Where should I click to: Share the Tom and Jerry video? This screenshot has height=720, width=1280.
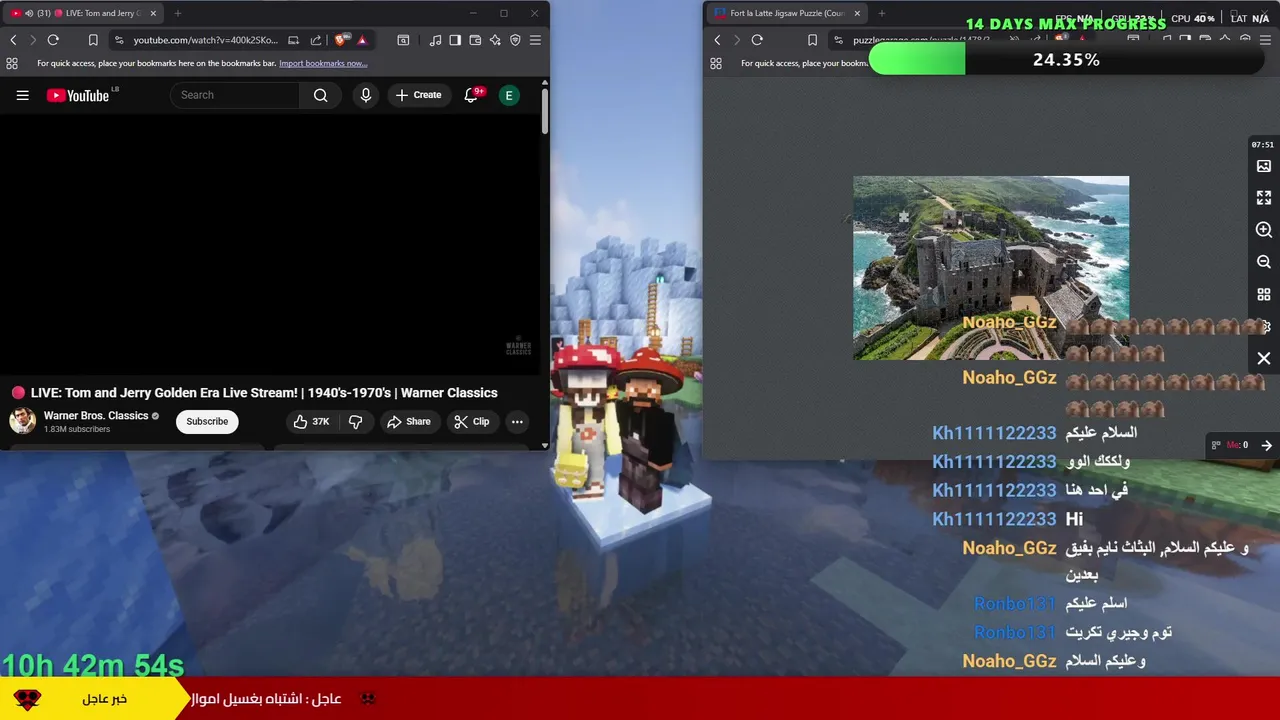409,421
